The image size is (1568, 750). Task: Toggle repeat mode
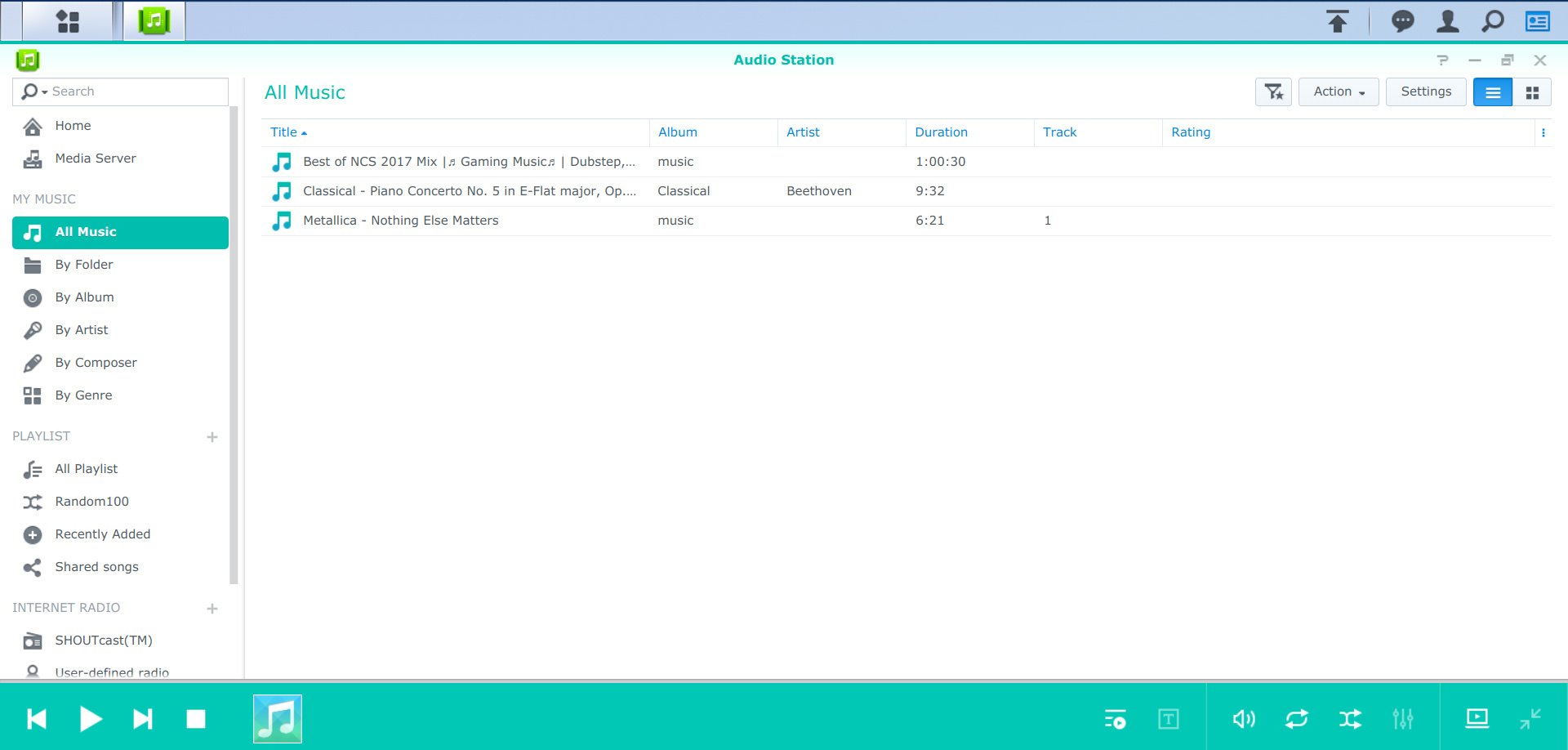(1297, 719)
